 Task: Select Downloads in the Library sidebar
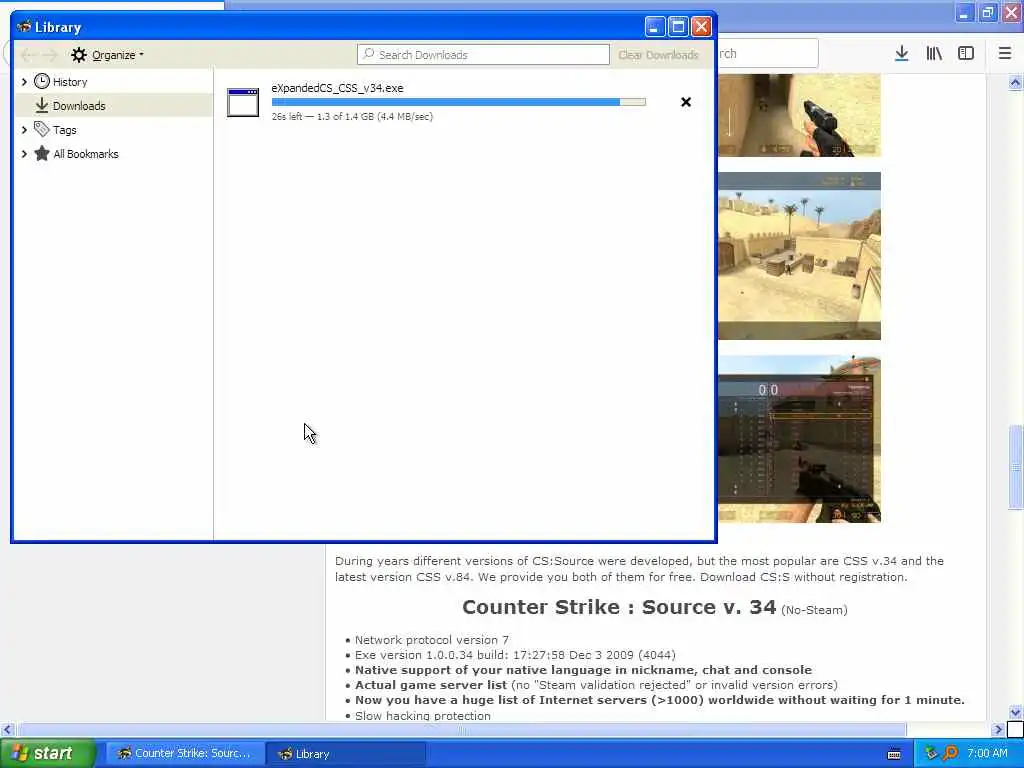(114, 106)
